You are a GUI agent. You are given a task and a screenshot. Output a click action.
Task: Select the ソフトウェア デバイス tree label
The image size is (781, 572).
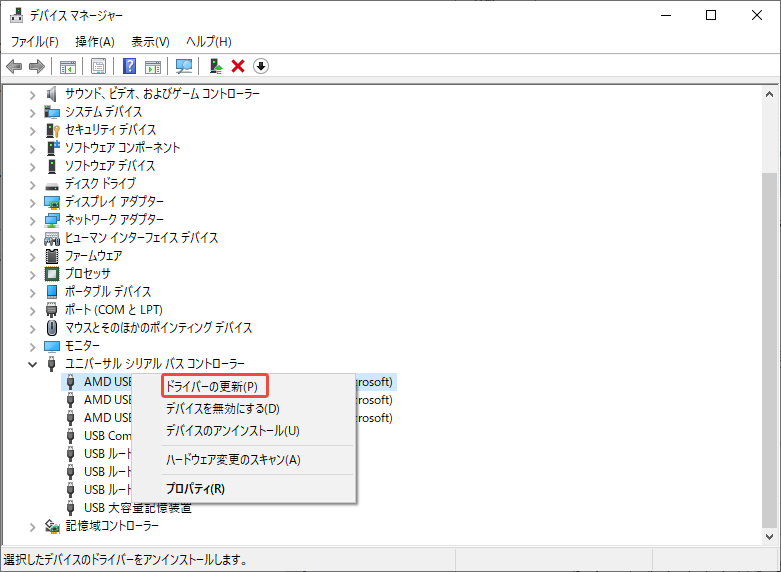point(110,165)
